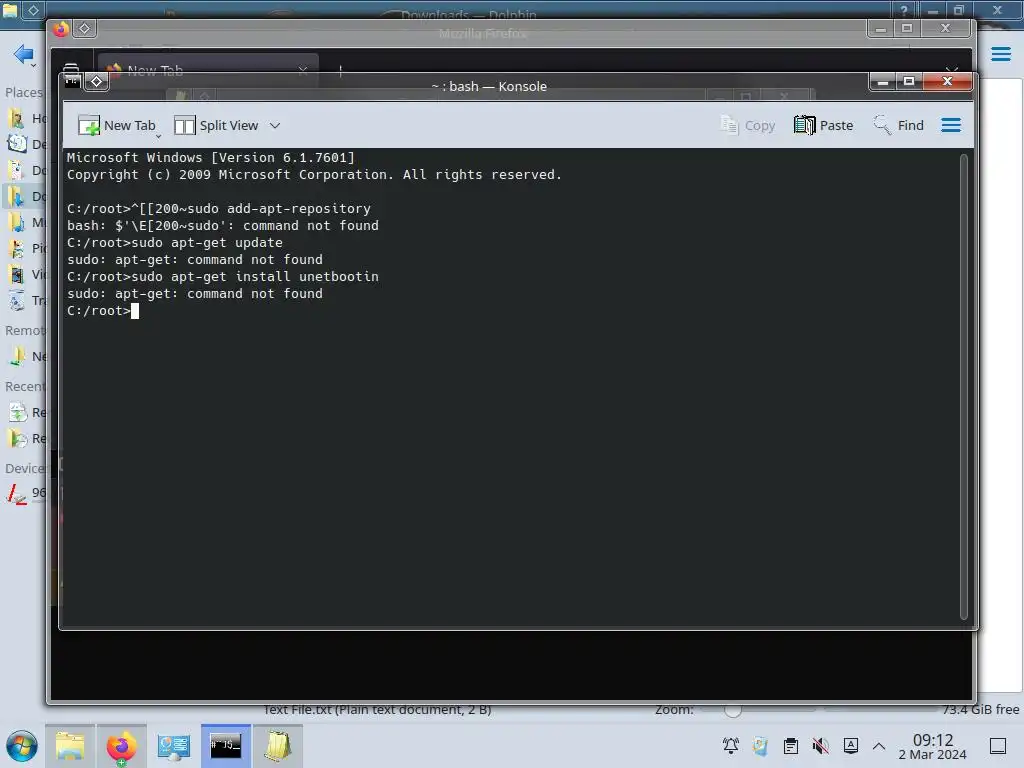Open system settings taskbar icon

tap(173, 746)
